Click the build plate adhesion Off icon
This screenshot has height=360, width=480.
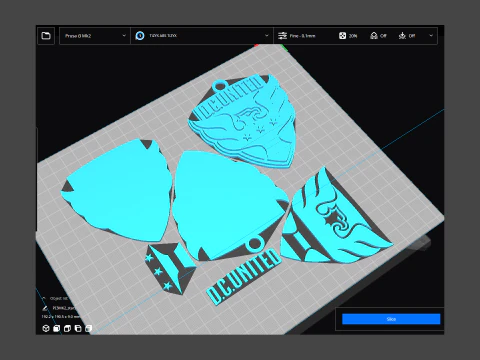coord(402,36)
